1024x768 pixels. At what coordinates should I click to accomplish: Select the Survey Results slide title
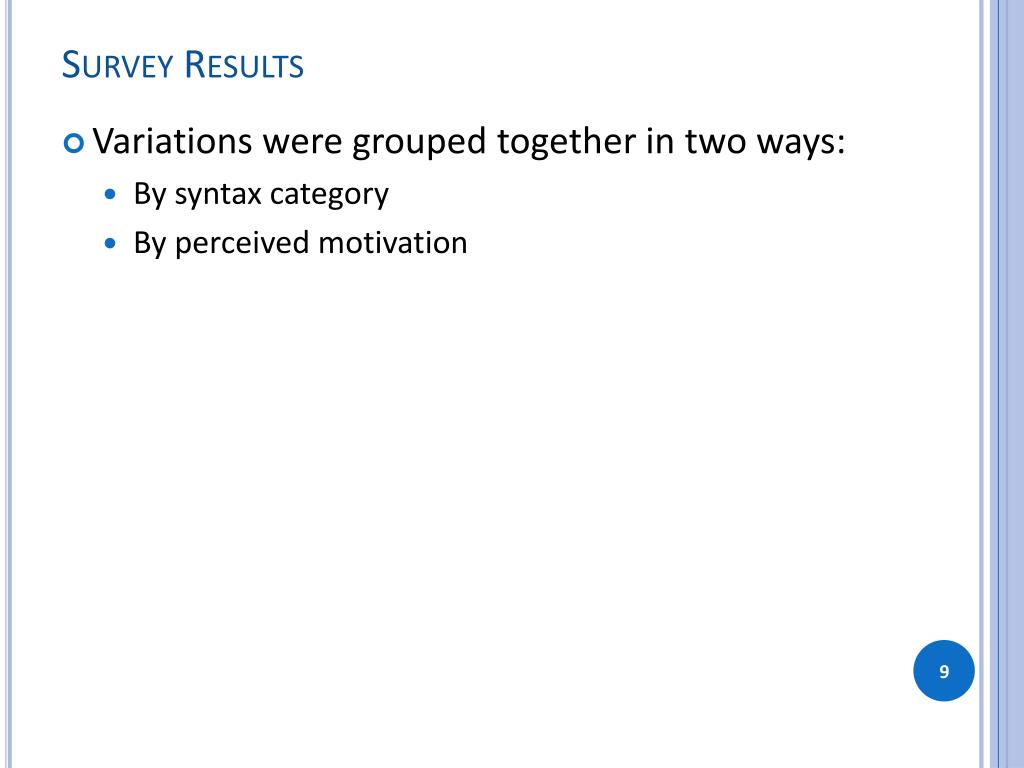tap(183, 65)
